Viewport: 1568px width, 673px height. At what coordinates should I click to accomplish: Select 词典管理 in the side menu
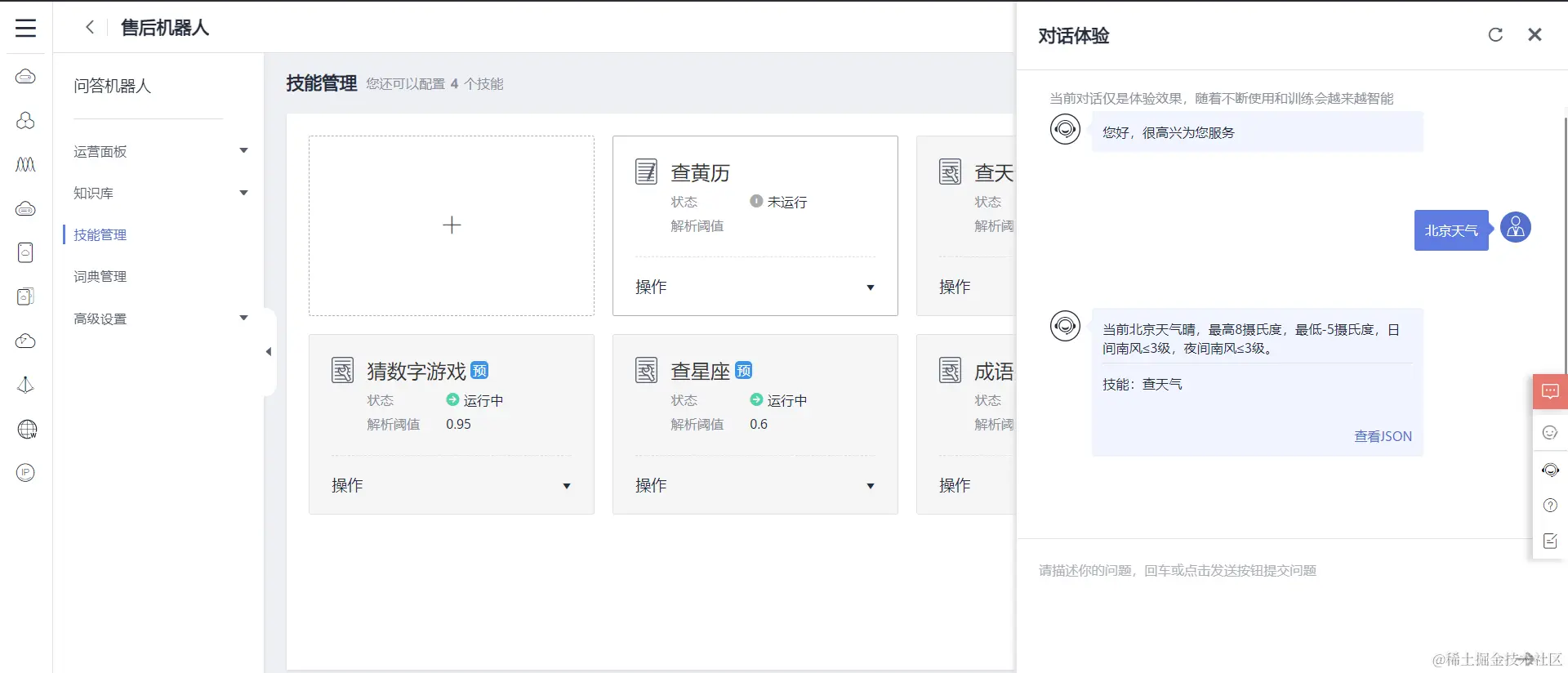tap(100, 276)
